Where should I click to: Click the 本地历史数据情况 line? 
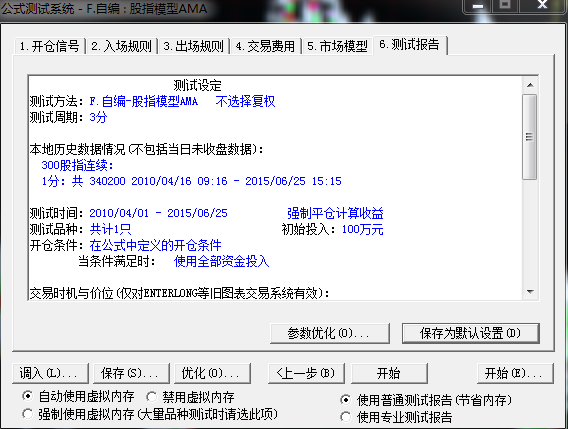(x=147, y=149)
